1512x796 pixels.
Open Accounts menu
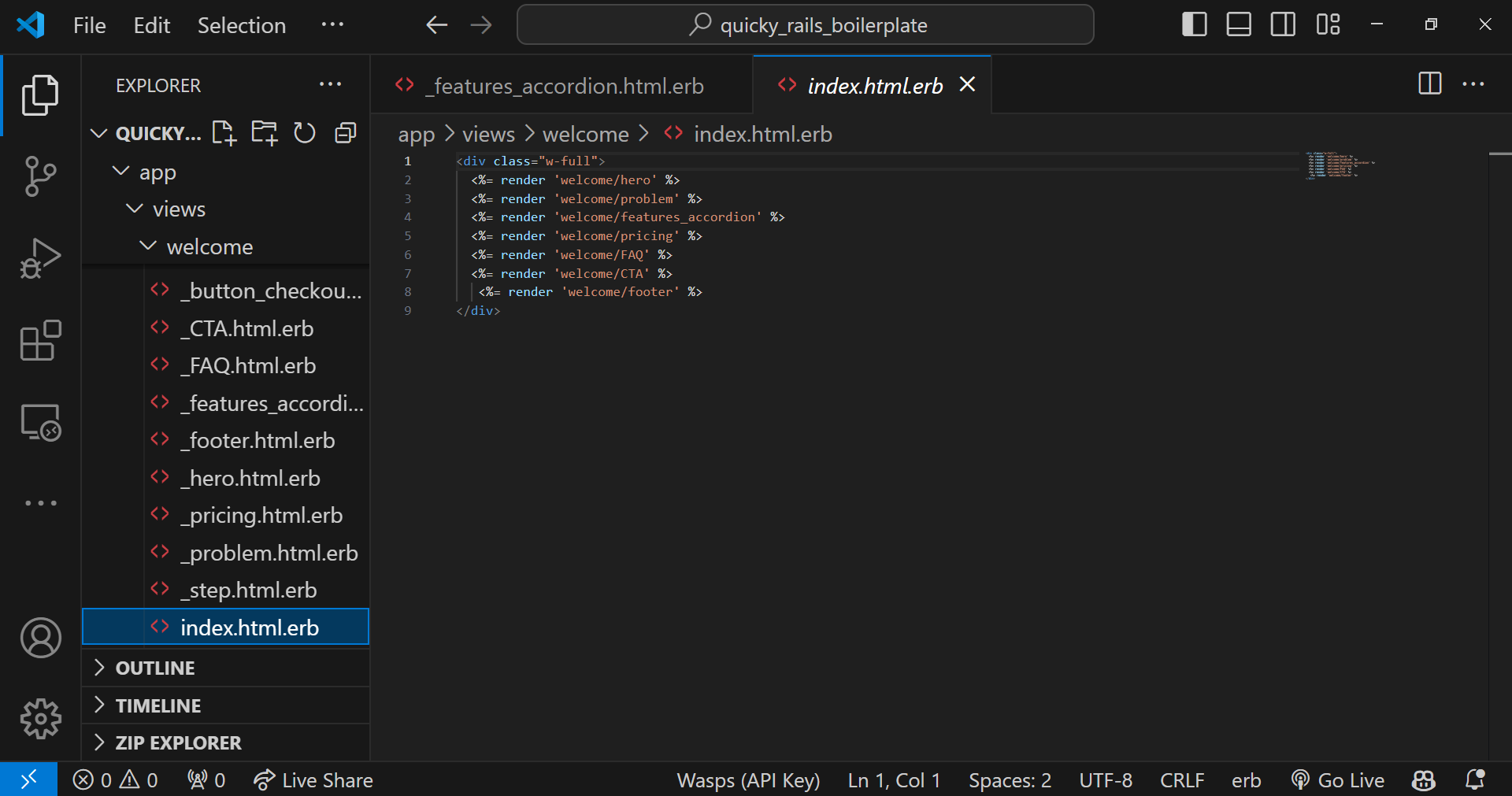coord(40,638)
